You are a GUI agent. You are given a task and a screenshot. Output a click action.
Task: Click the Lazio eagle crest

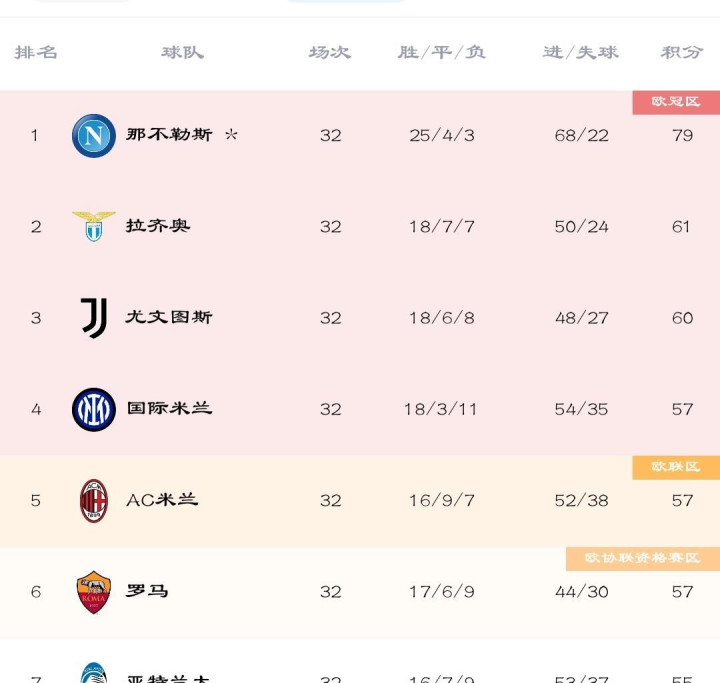coord(94,226)
